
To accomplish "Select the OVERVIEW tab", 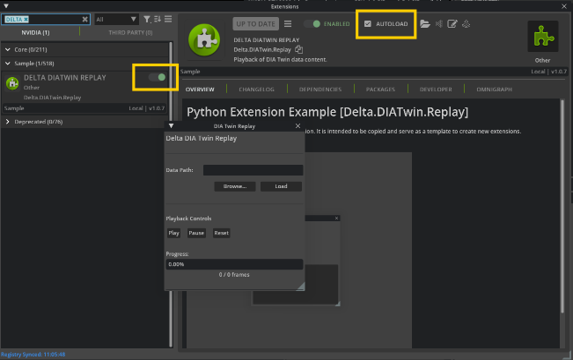I will [x=200, y=89].
